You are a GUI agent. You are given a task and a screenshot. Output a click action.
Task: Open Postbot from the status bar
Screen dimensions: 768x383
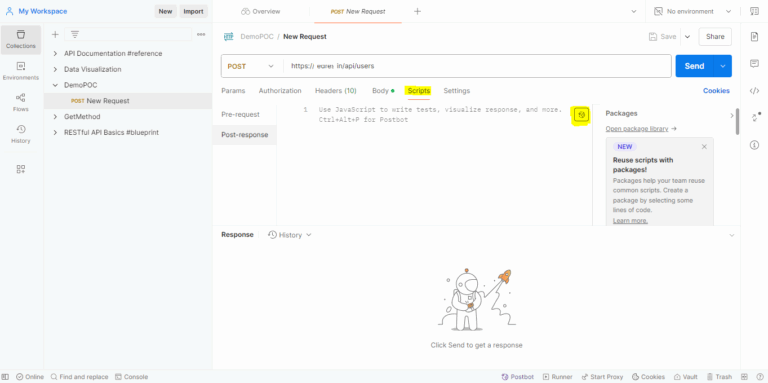(518, 377)
